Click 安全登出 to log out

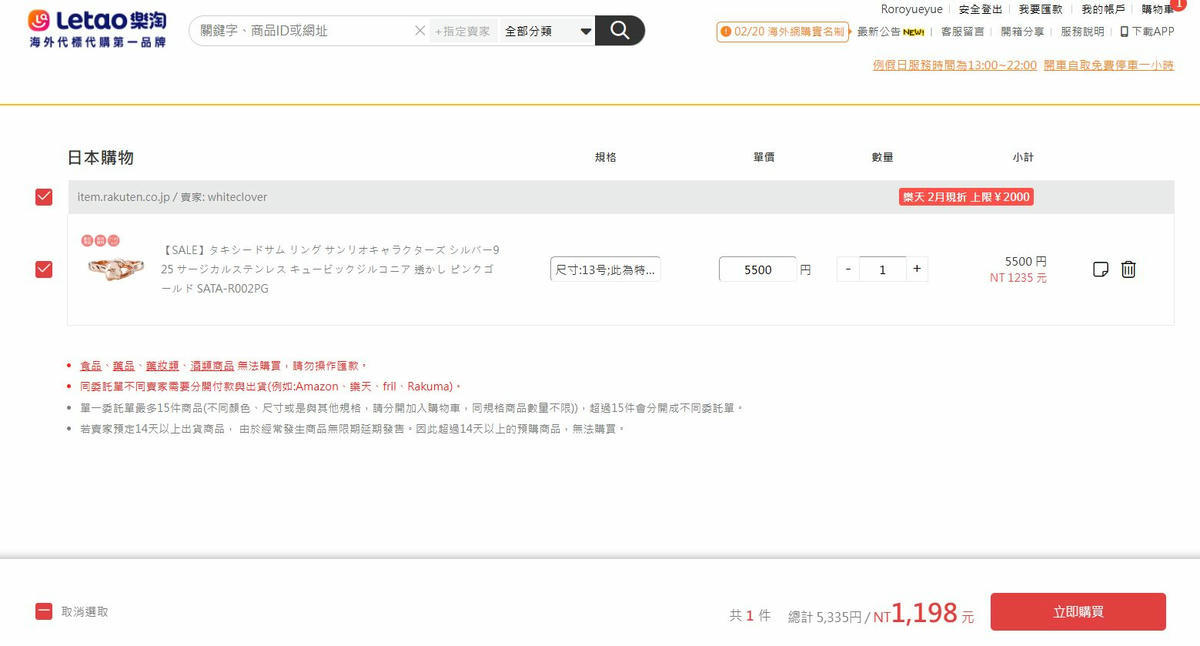pyautogui.click(x=980, y=9)
